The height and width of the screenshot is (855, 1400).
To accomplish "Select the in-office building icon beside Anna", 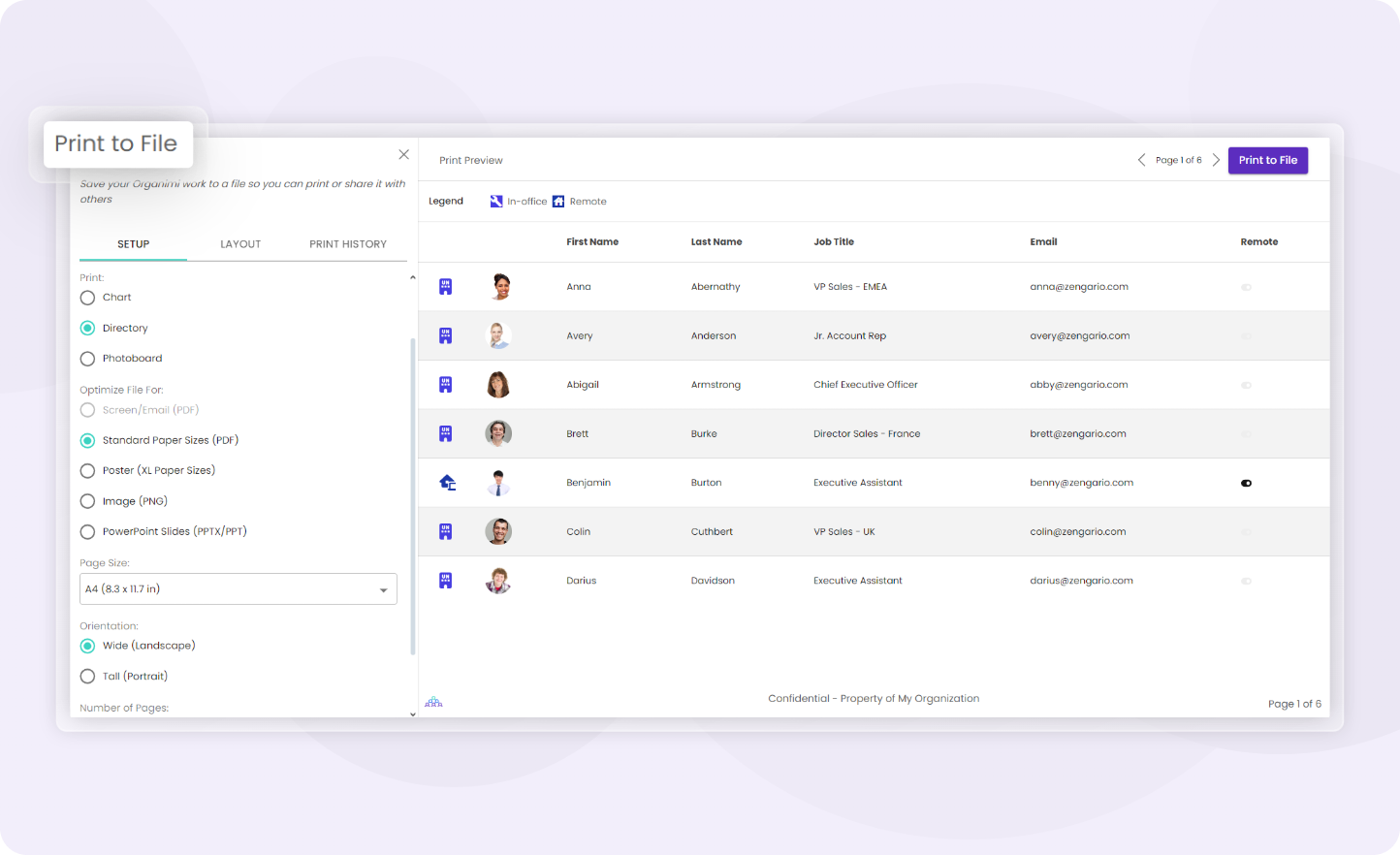I will click(446, 286).
